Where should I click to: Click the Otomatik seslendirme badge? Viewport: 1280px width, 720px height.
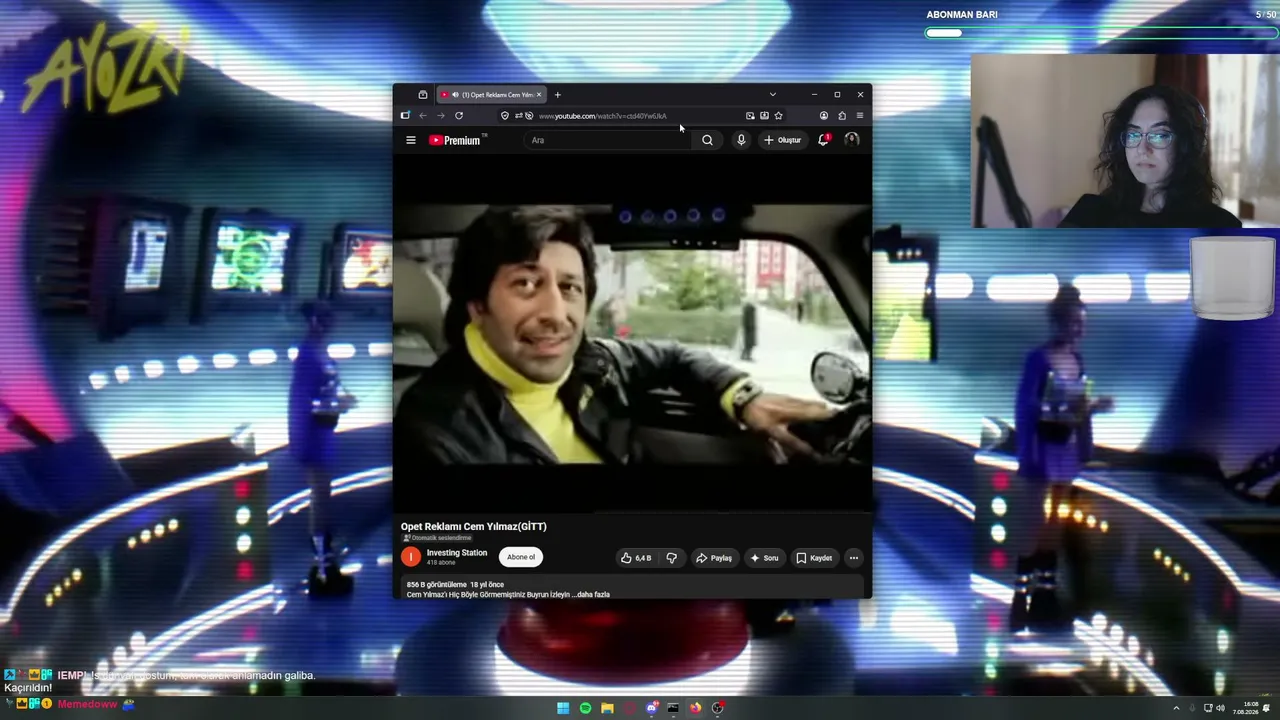437,538
